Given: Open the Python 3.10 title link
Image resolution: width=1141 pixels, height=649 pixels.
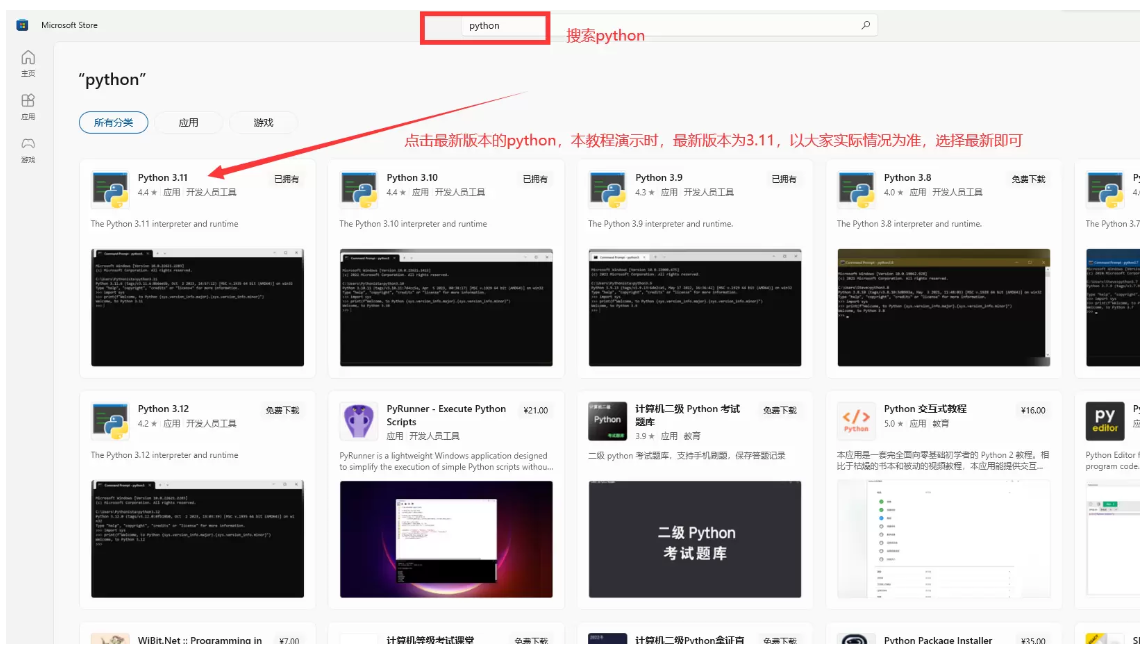Looking at the screenshot, I should point(412,178).
